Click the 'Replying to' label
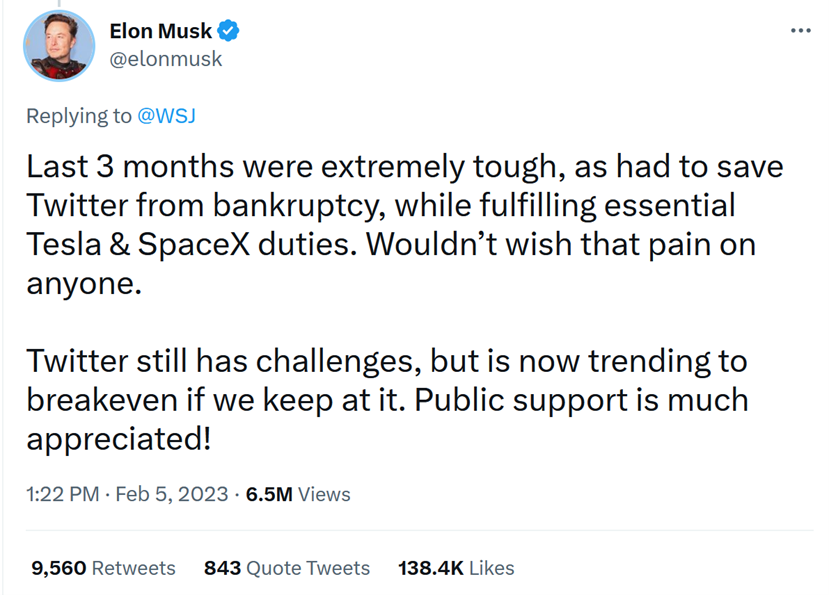The width and height of the screenshot is (829, 595). [x=78, y=115]
